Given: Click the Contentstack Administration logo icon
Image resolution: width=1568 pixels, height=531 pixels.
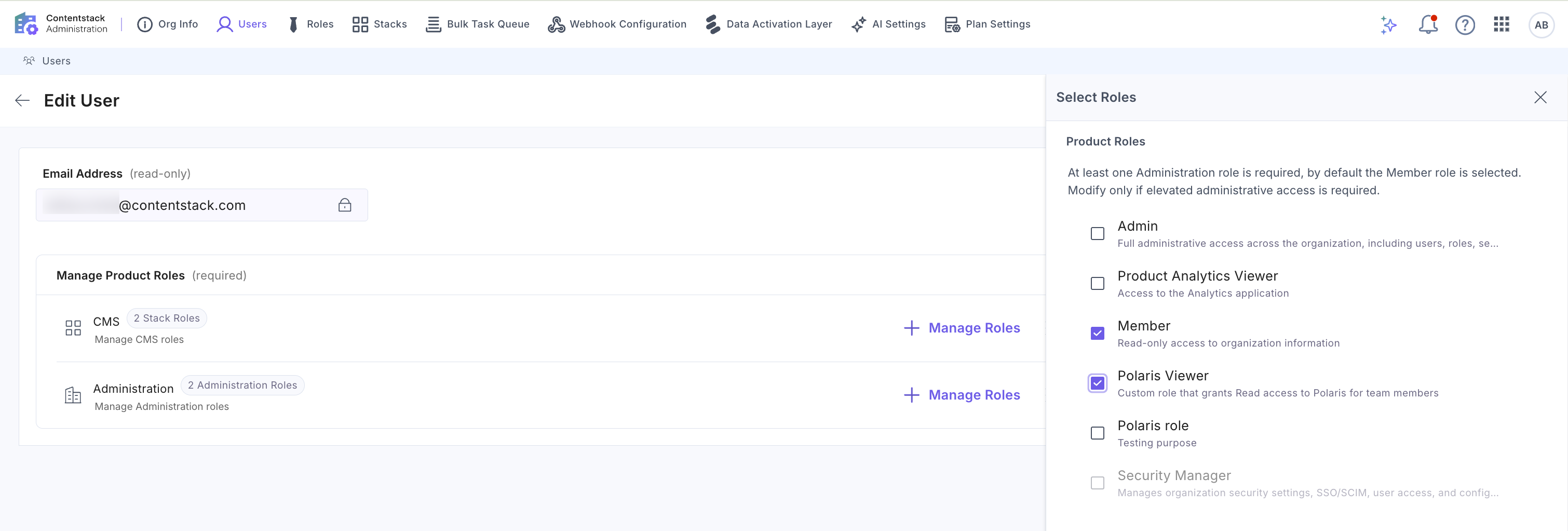Looking at the screenshot, I should pyautogui.click(x=26, y=24).
